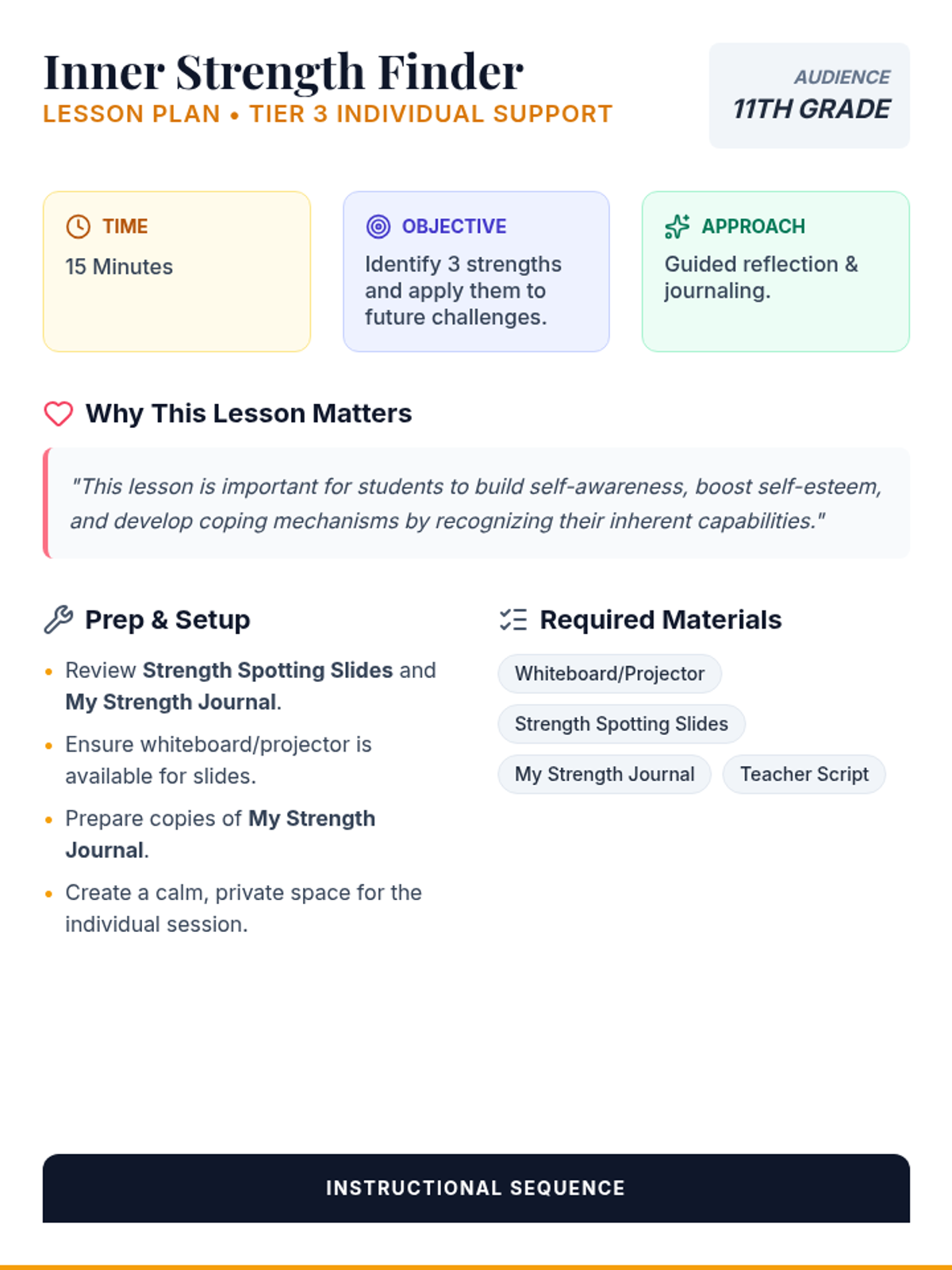Image resolution: width=952 pixels, height=1270 pixels.
Task: Click the Objective card text
Action: click(464, 291)
